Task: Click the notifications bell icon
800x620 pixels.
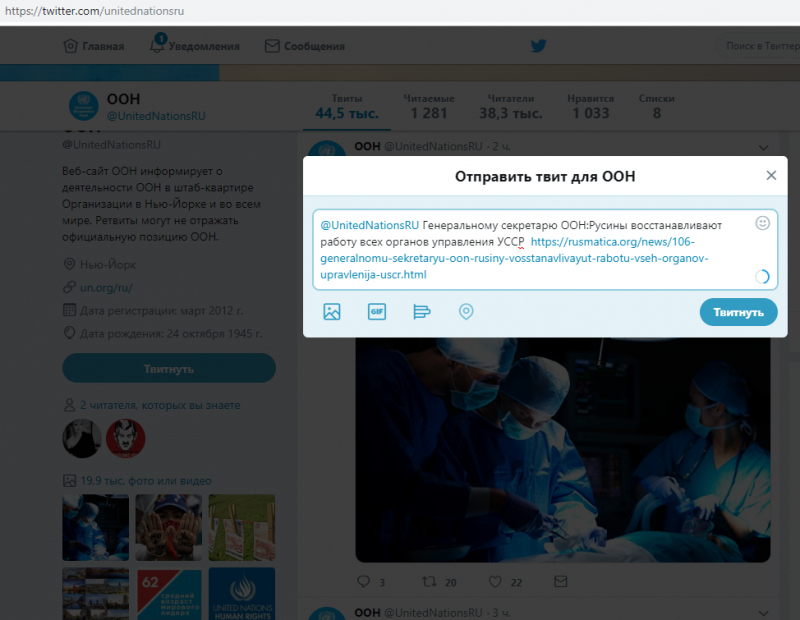Action: coord(157,45)
